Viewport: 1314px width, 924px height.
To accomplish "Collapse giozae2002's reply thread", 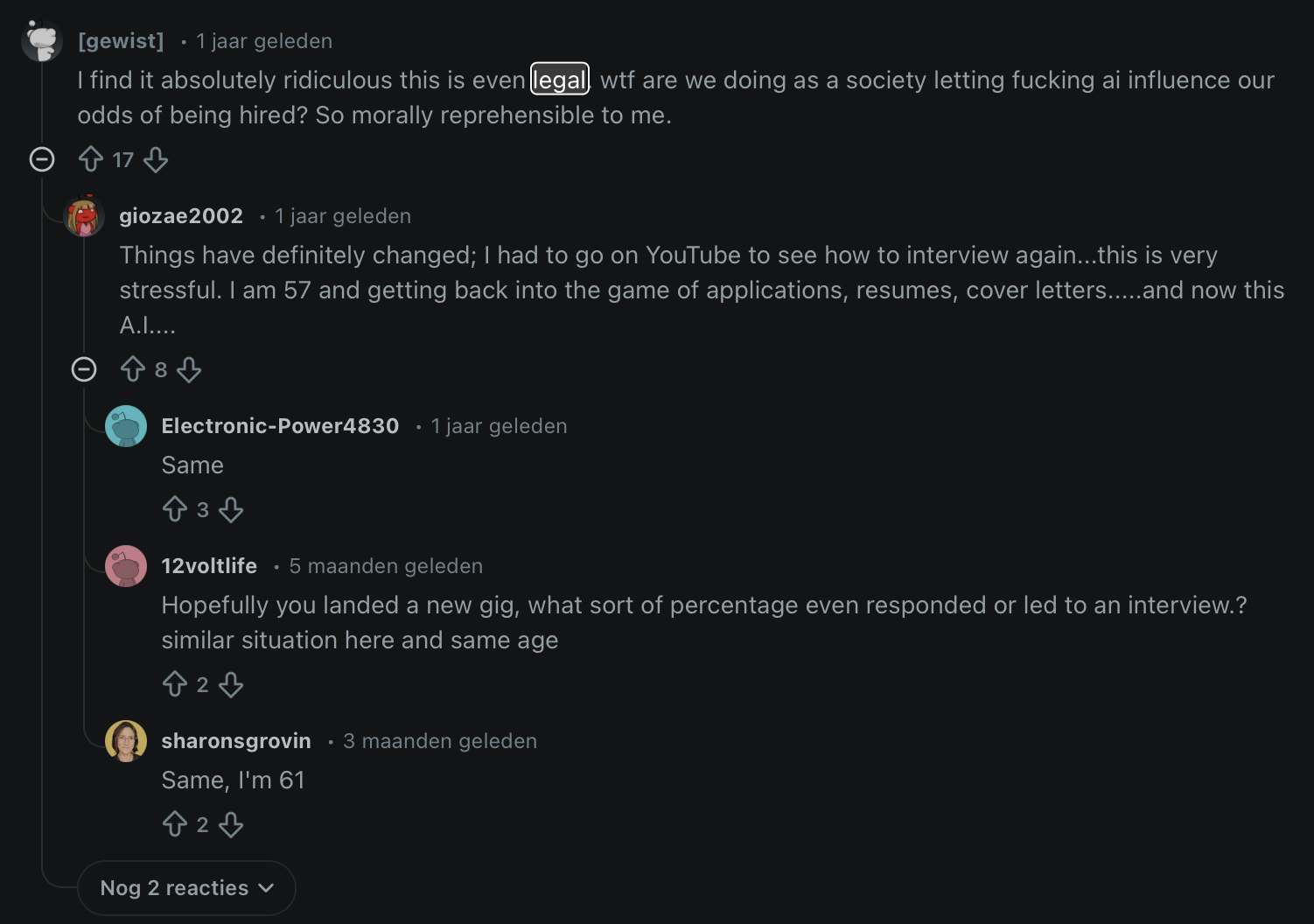I will pos(84,369).
